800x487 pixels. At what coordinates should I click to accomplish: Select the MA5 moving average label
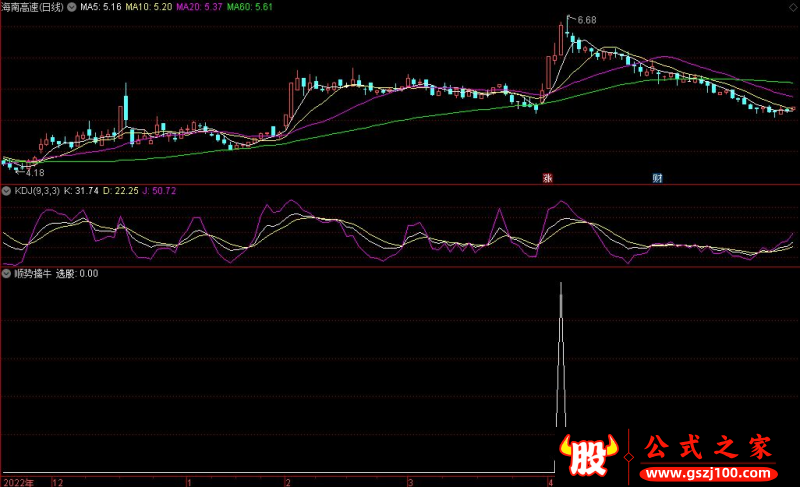[x=100, y=7]
